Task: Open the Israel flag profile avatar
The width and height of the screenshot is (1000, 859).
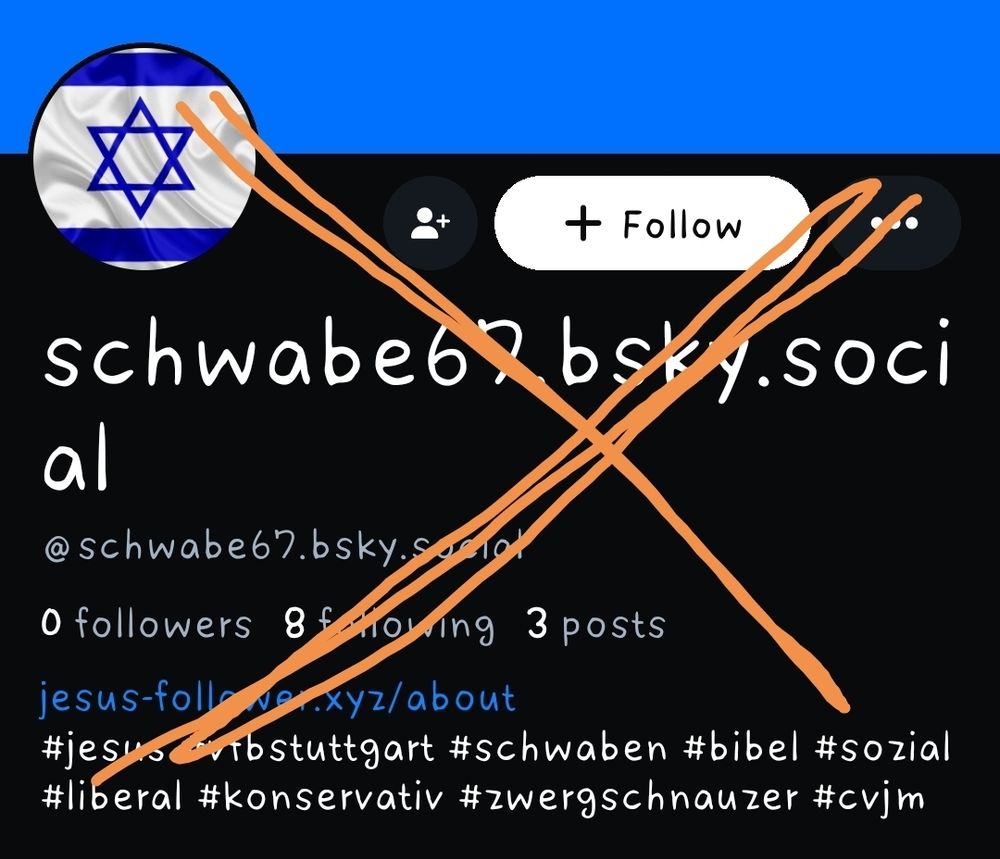Action: coord(144,157)
